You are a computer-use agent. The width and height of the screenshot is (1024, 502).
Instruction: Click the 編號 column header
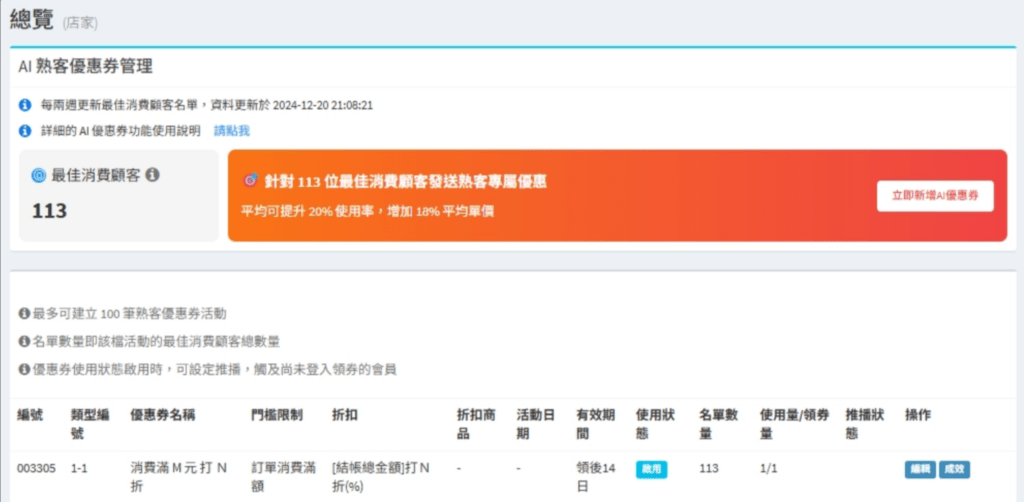click(x=30, y=416)
